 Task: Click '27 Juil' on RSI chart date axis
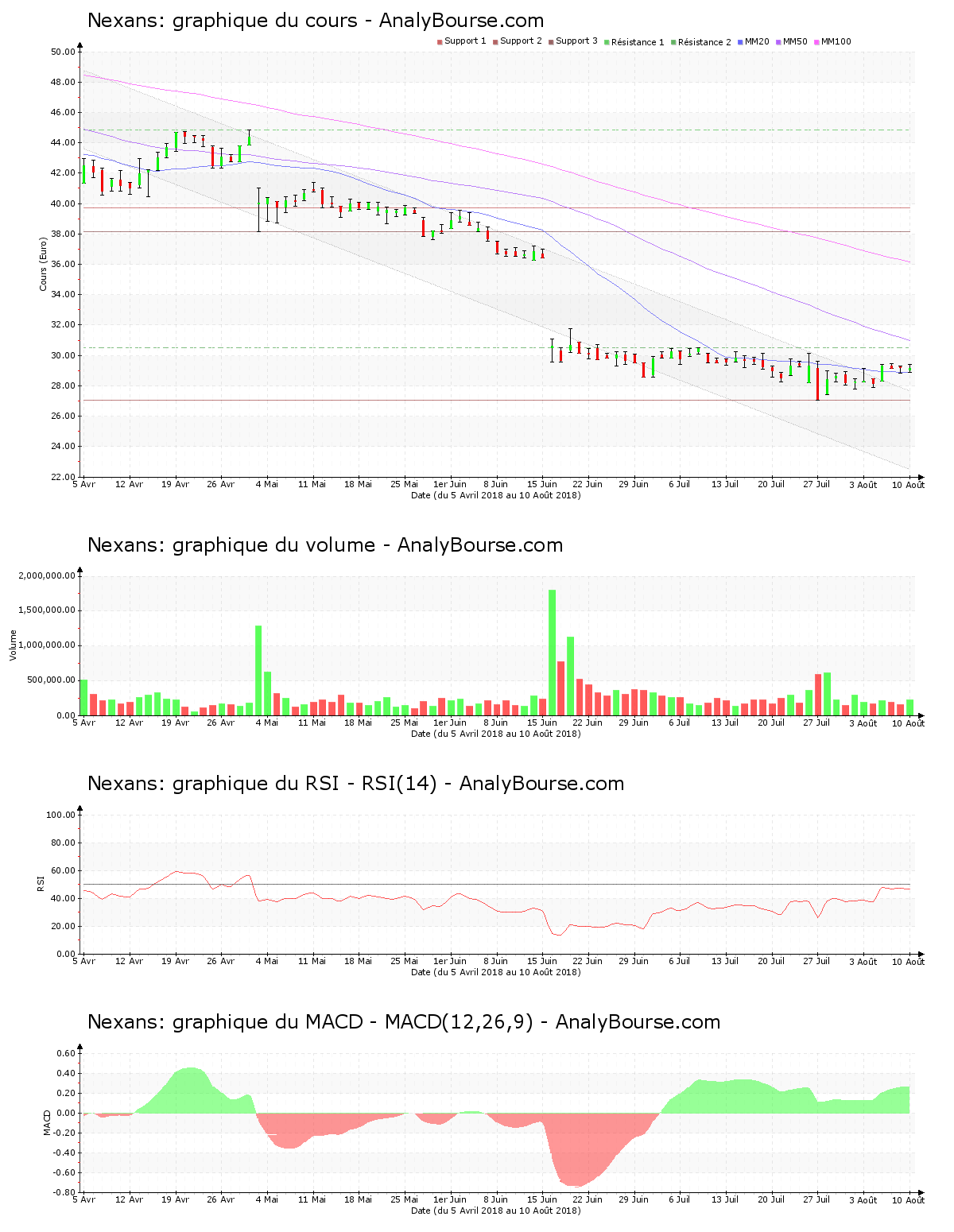tap(816, 961)
